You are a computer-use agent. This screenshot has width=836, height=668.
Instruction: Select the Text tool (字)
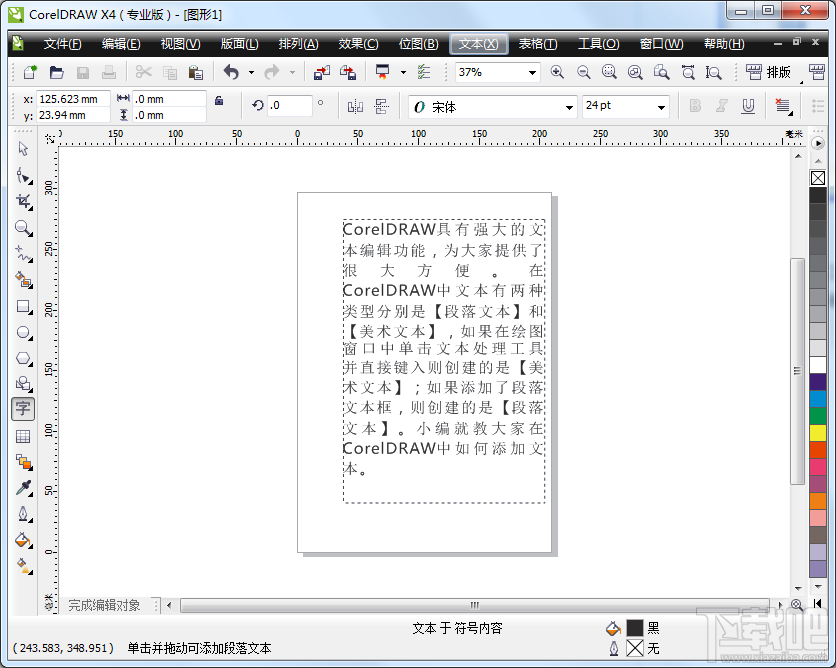(x=23, y=409)
